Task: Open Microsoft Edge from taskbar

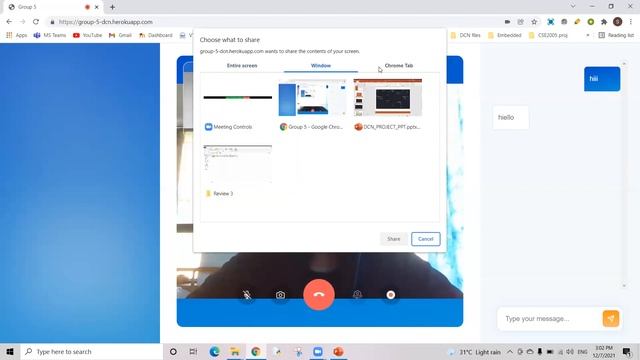Action: [214, 351]
